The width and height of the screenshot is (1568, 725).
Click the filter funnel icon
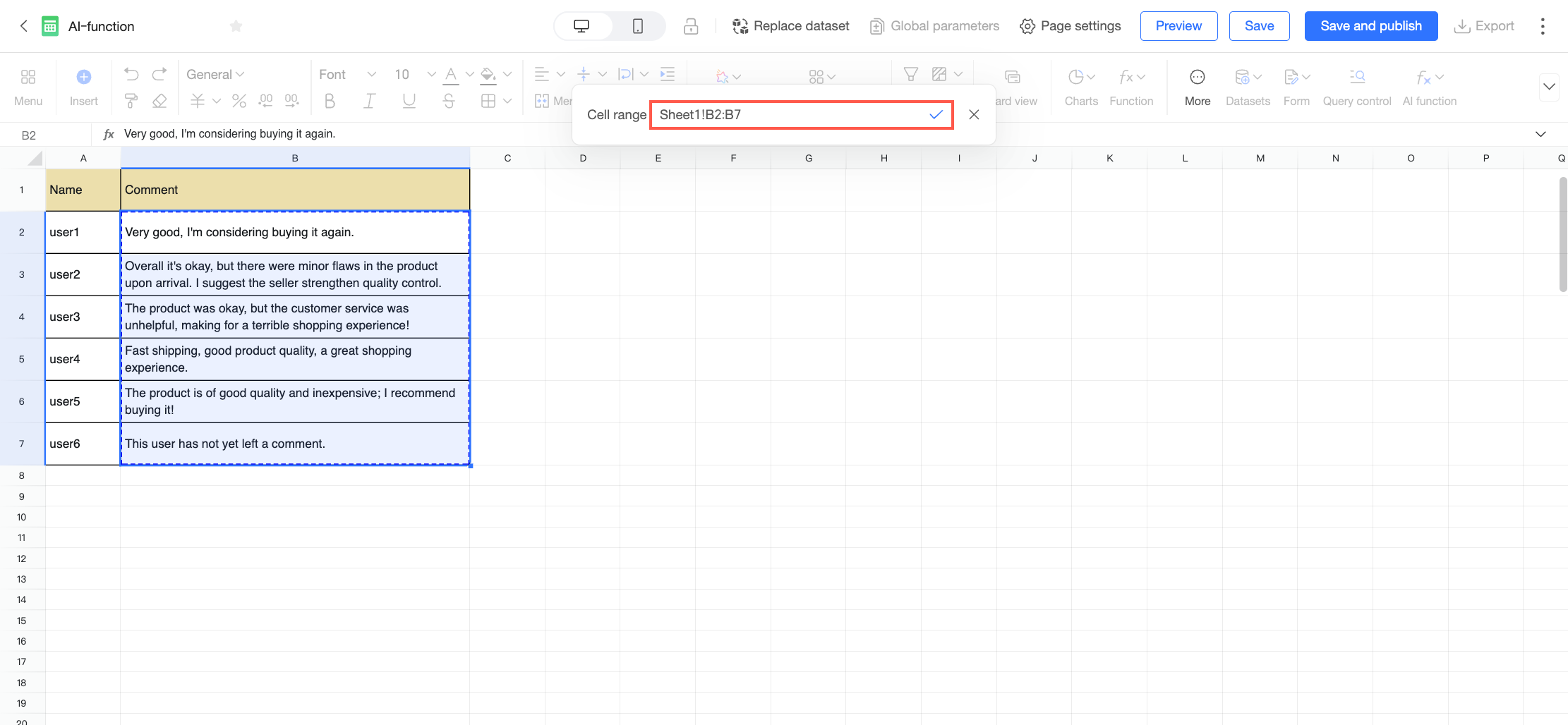click(911, 74)
